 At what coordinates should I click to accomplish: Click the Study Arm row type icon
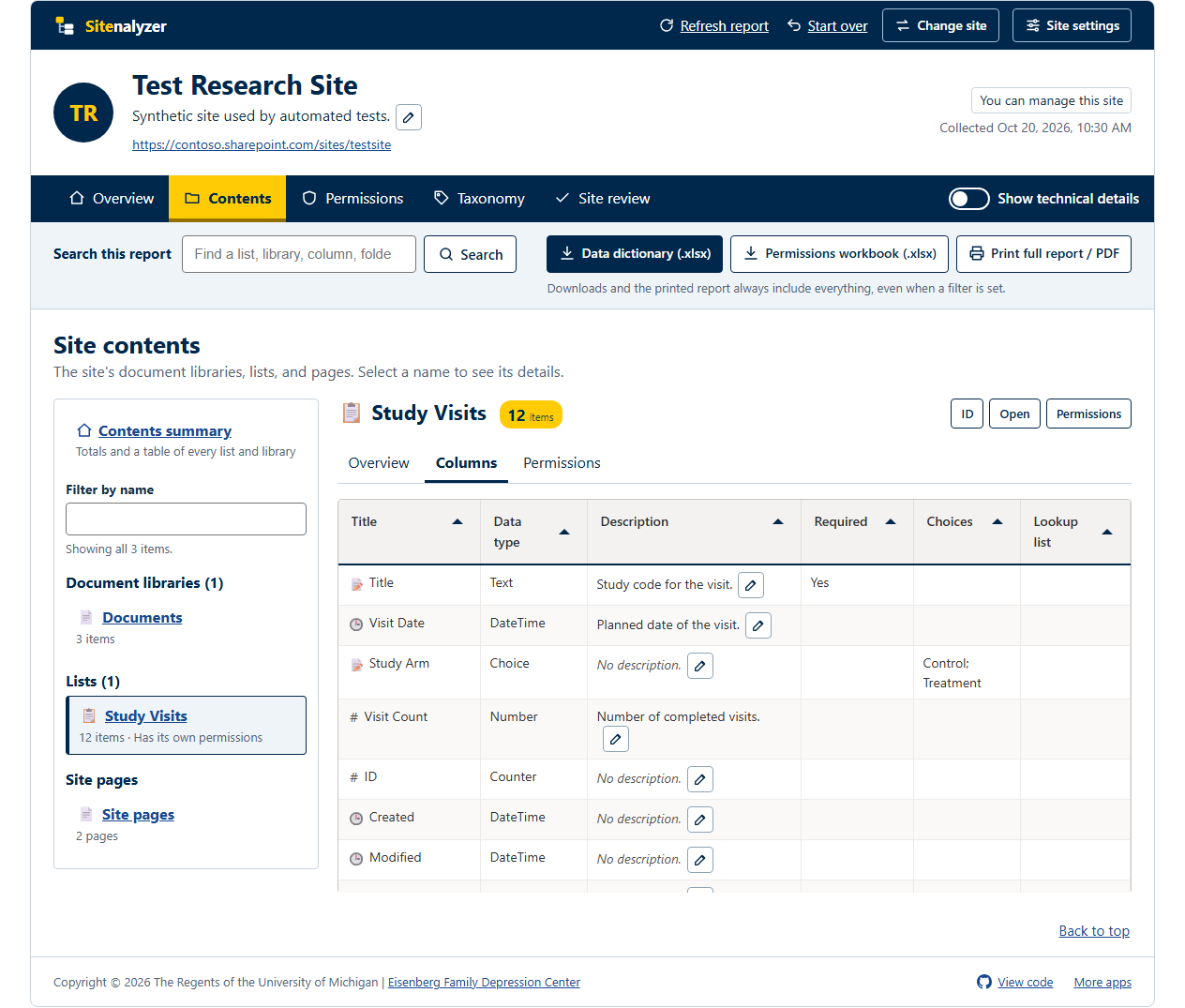(356, 664)
